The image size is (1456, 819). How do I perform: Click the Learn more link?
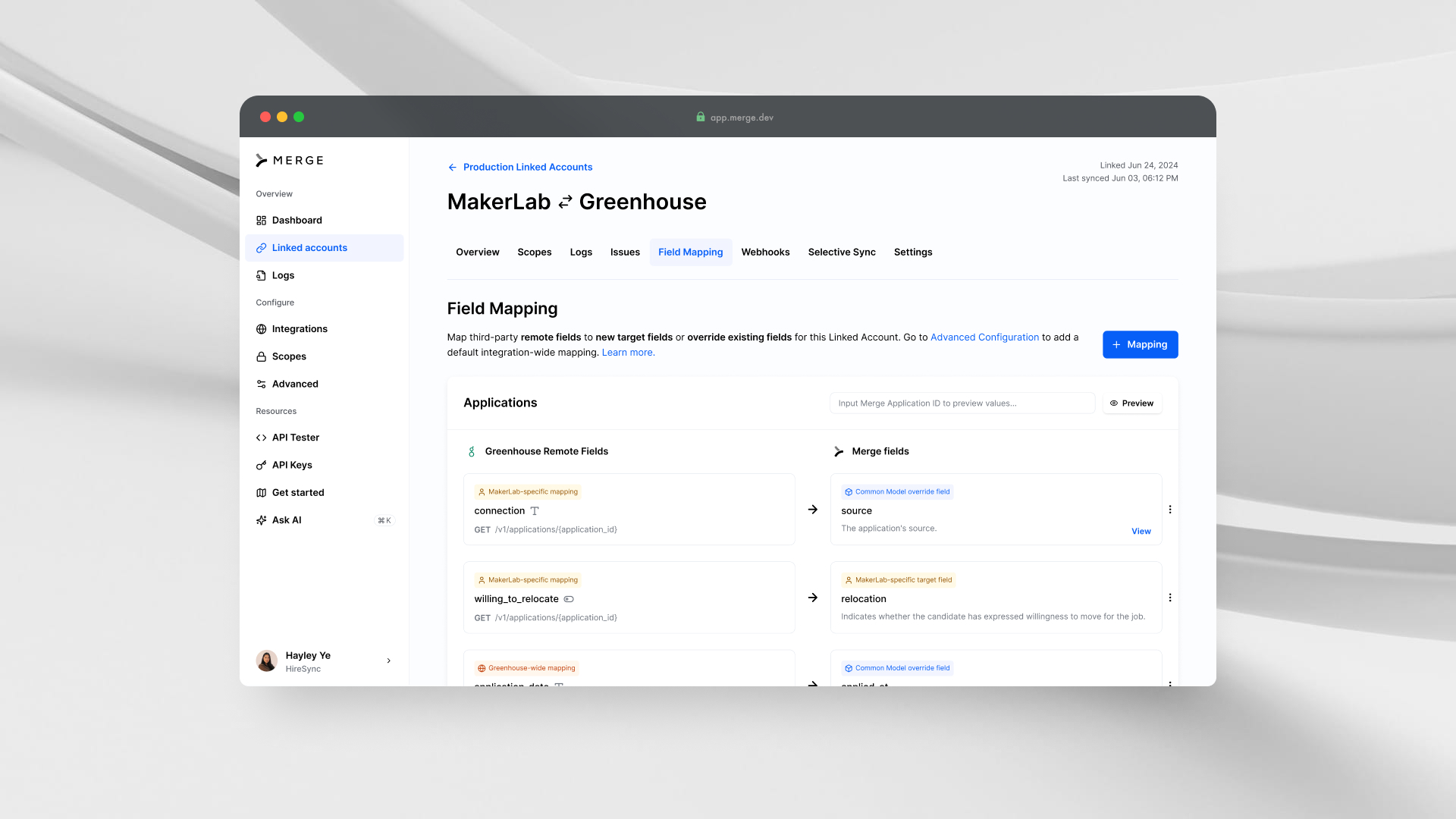[628, 353]
